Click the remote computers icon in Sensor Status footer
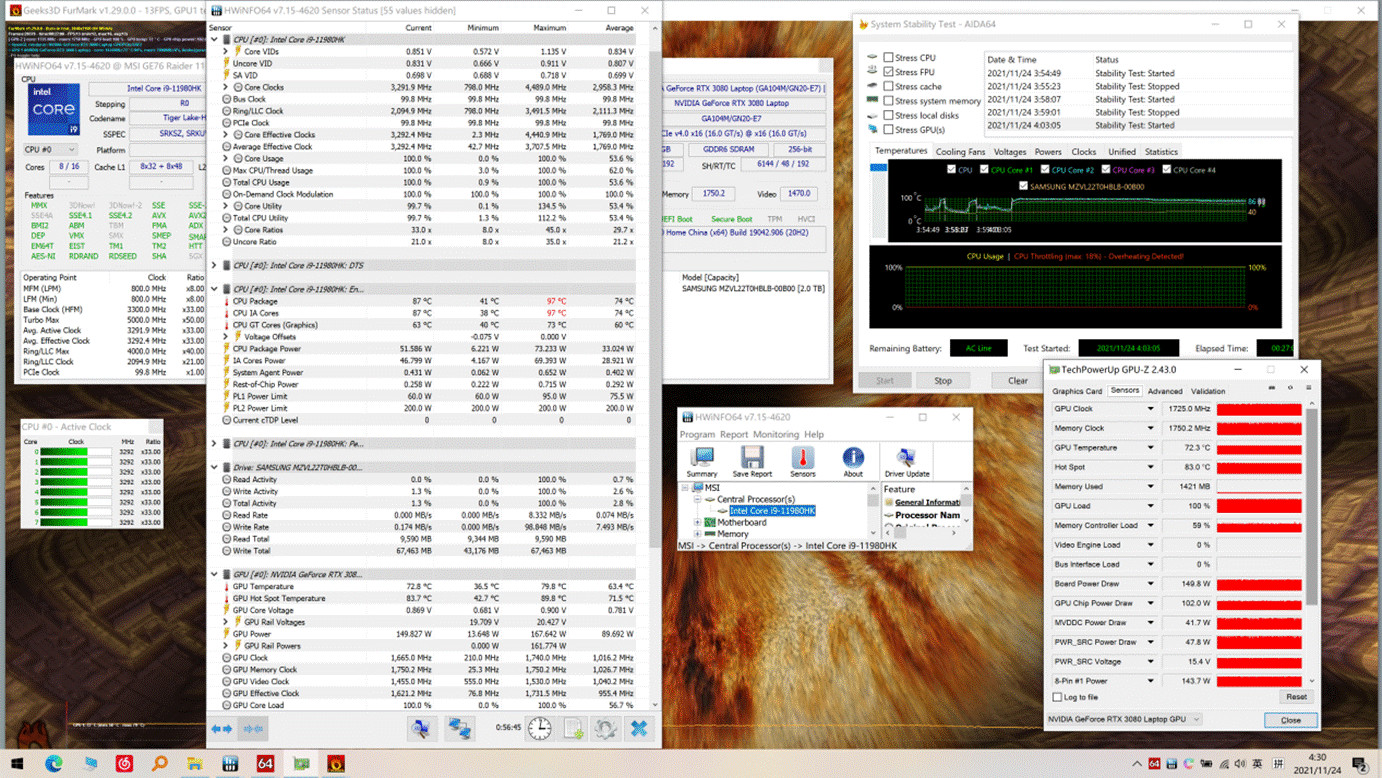 (459, 729)
